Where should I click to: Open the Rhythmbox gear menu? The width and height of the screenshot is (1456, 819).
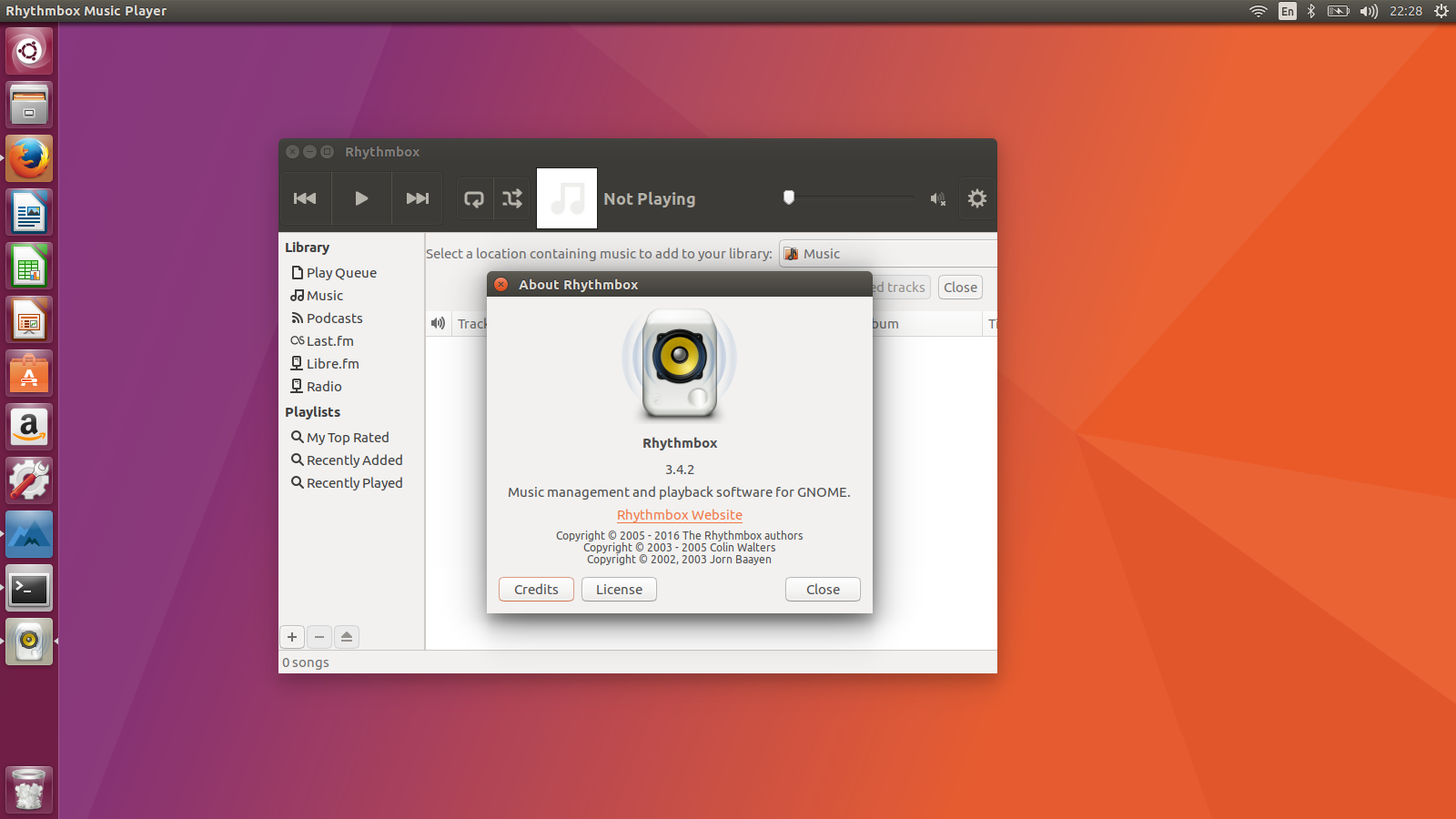coord(977,198)
